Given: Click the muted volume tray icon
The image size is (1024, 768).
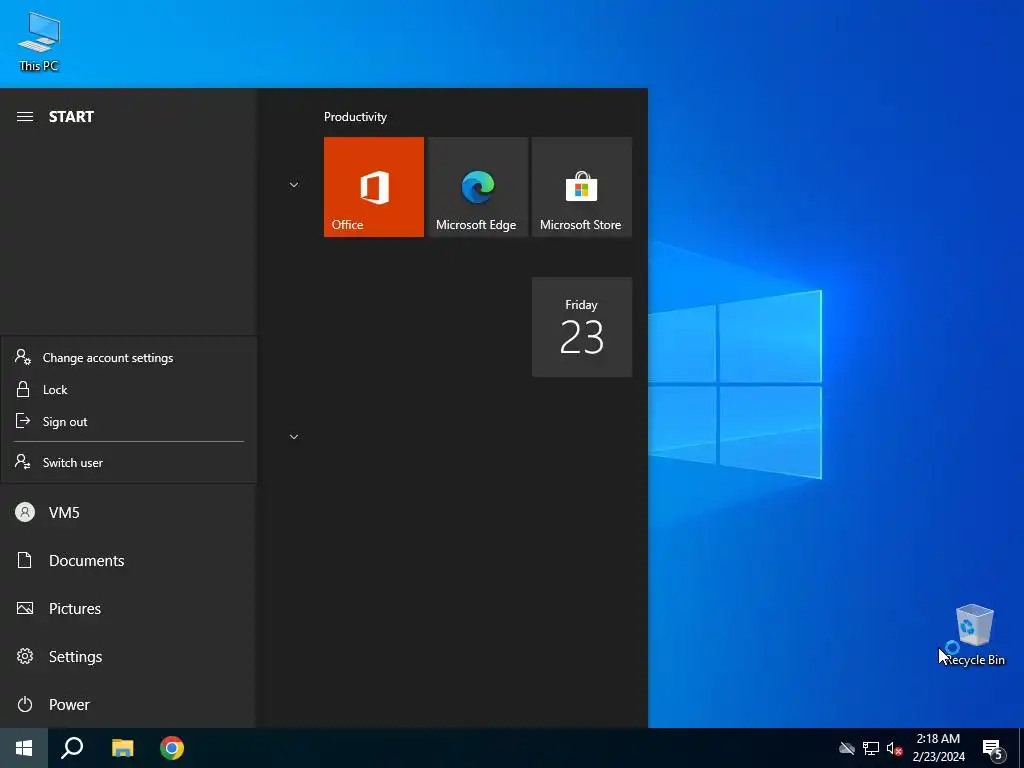Looking at the screenshot, I should [894, 748].
